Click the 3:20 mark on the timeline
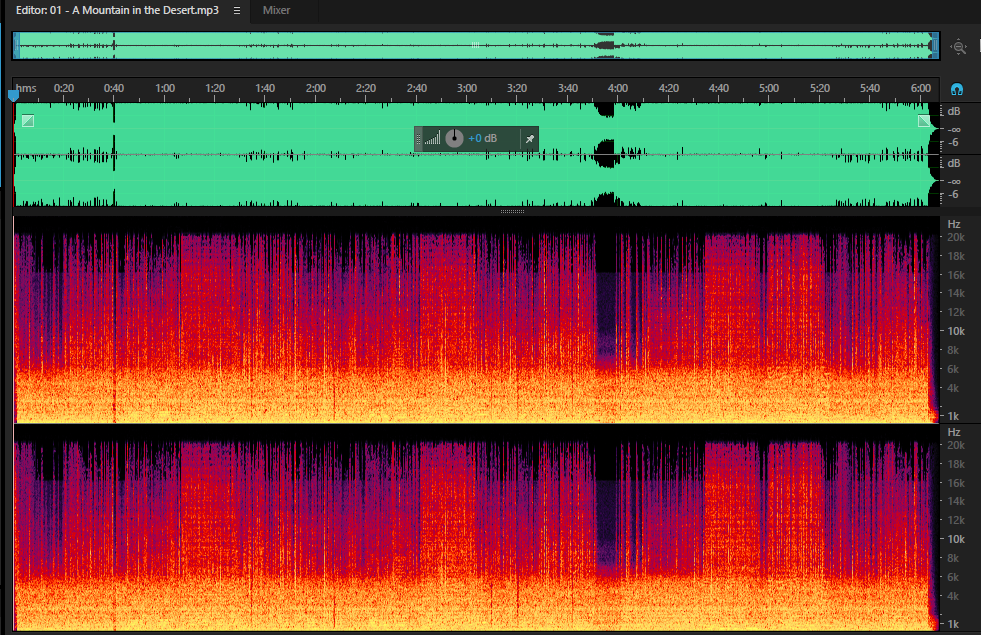This screenshot has width=981, height=635. tap(517, 88)
